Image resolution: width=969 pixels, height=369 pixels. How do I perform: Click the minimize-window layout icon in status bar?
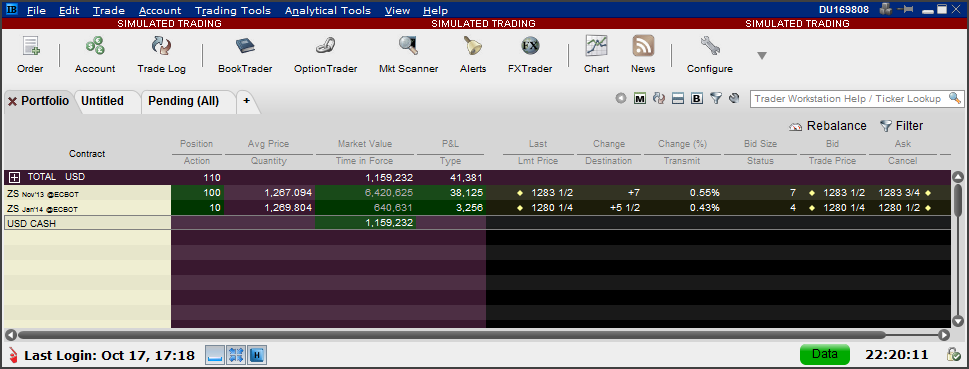click(214, 355)
